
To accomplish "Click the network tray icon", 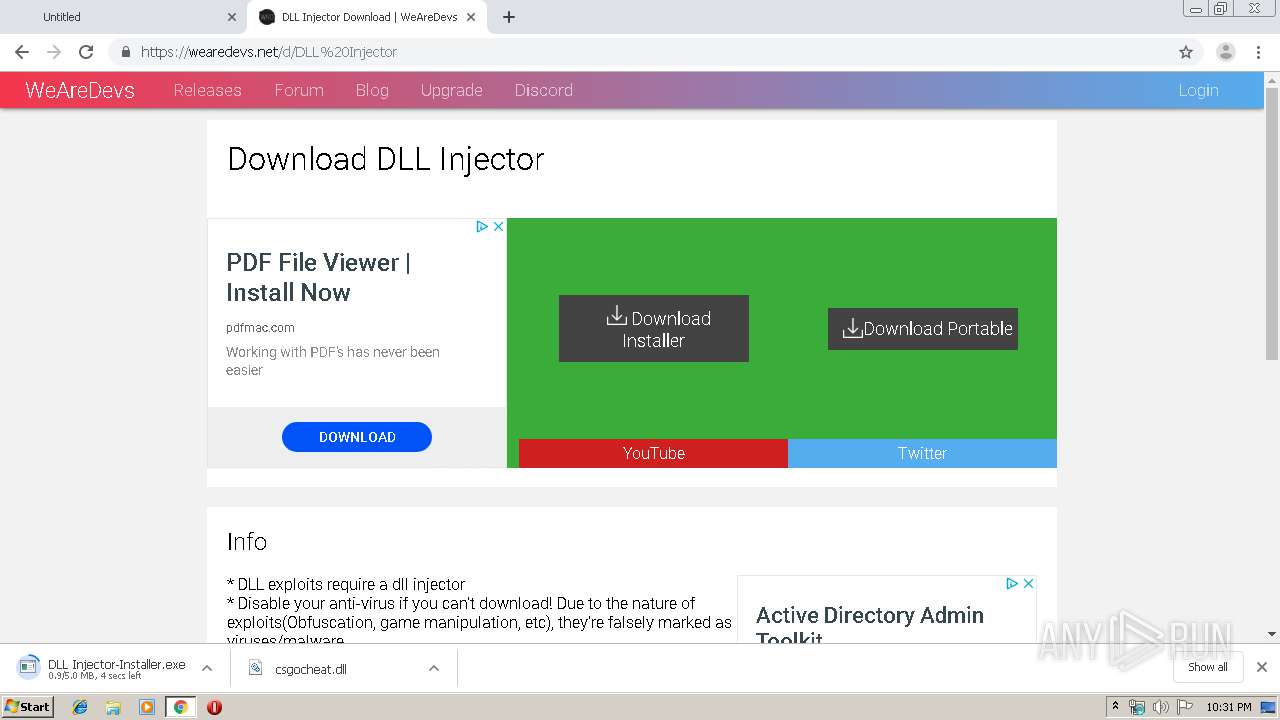I will click(1137, 707).
